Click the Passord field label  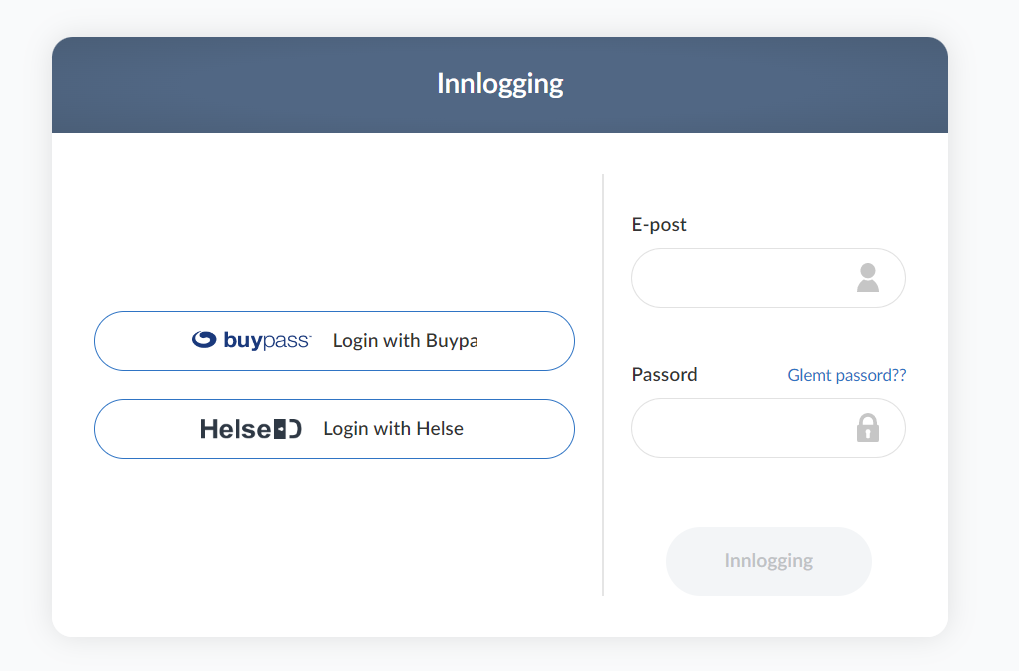click(664, 375)
